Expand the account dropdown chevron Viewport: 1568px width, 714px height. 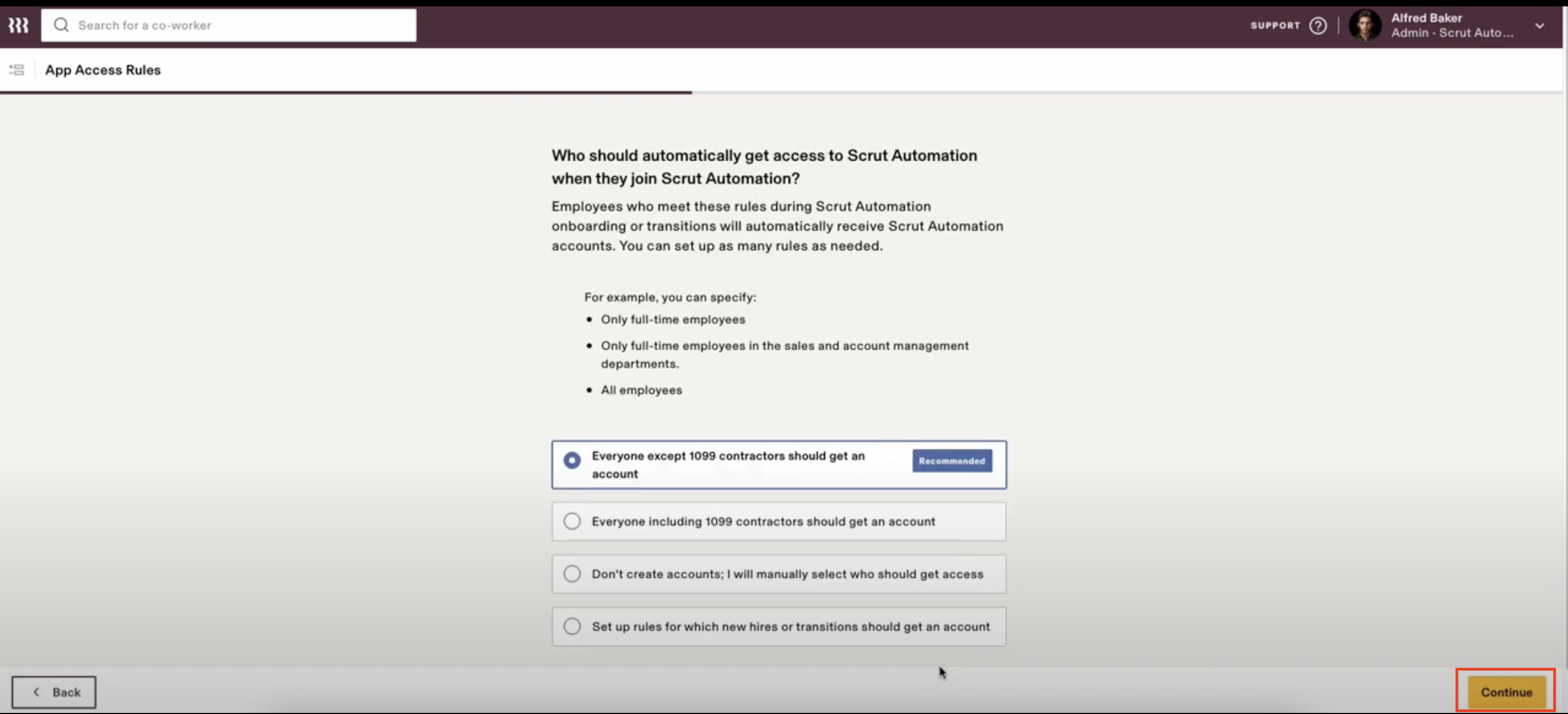tap(1539, 26)
